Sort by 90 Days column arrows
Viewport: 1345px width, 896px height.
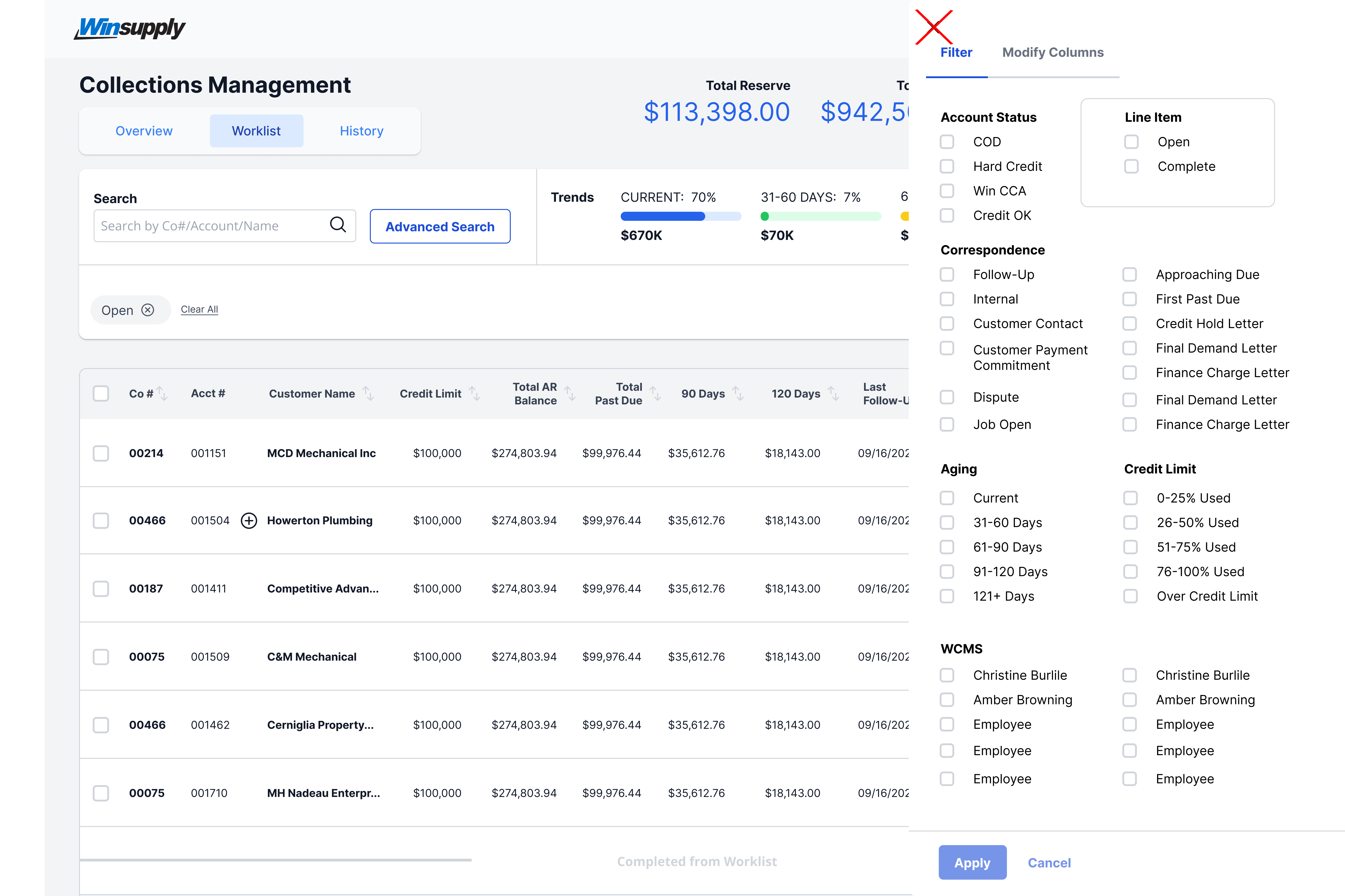pos(738,394)
